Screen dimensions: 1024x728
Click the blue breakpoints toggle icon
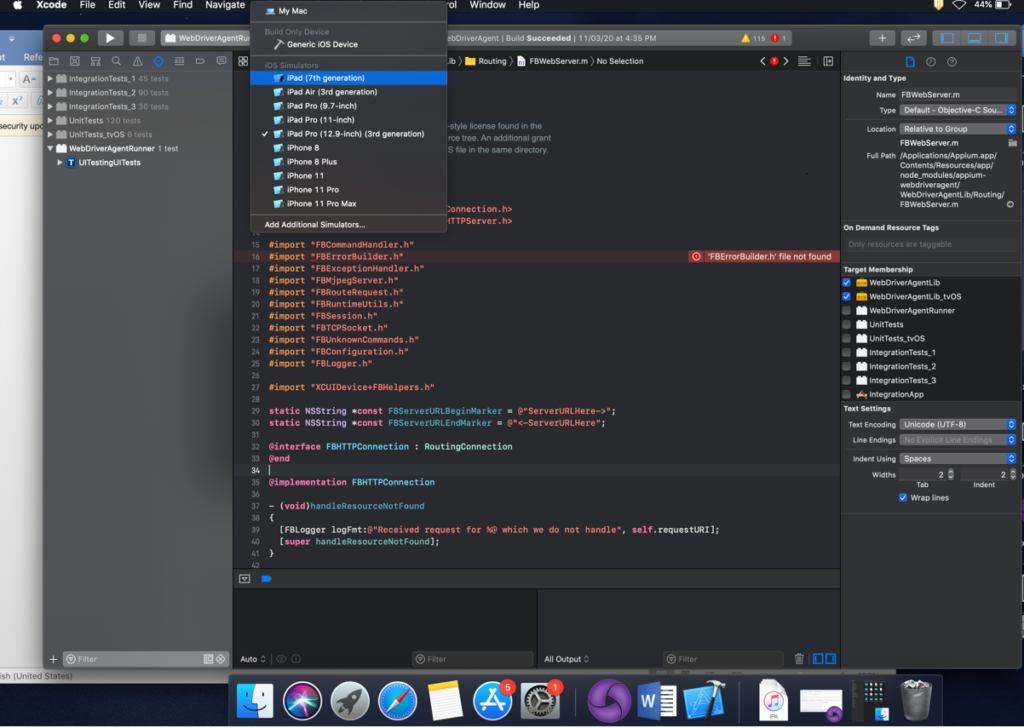pyautogui.click(x=266, y=578)
